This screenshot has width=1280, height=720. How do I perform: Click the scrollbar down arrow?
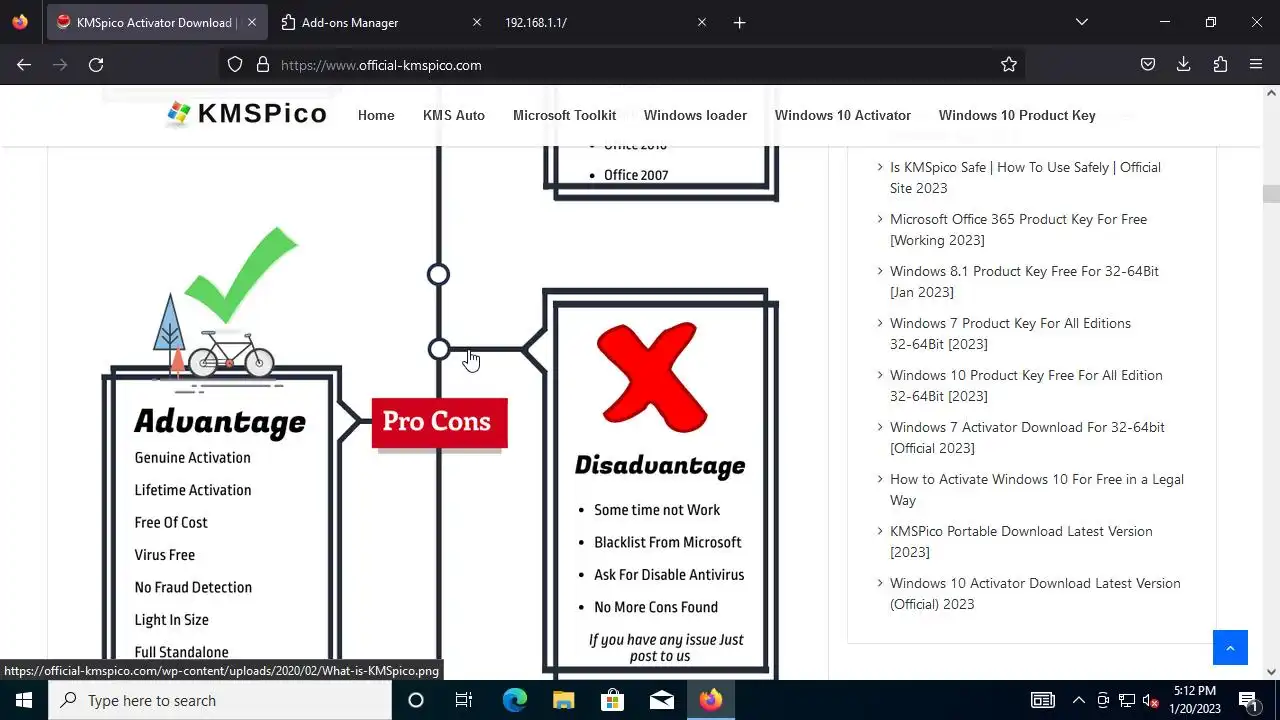(x=1271, y=672)
